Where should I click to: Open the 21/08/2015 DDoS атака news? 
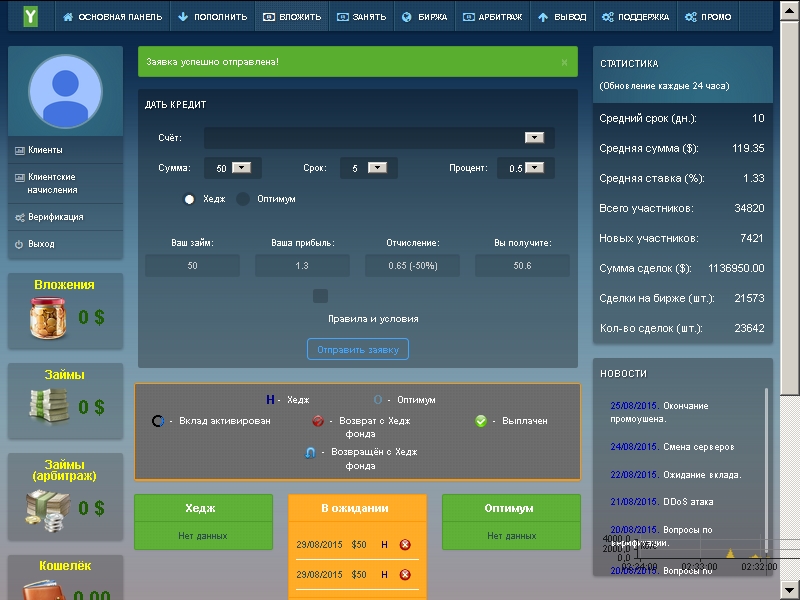[662, 502]
